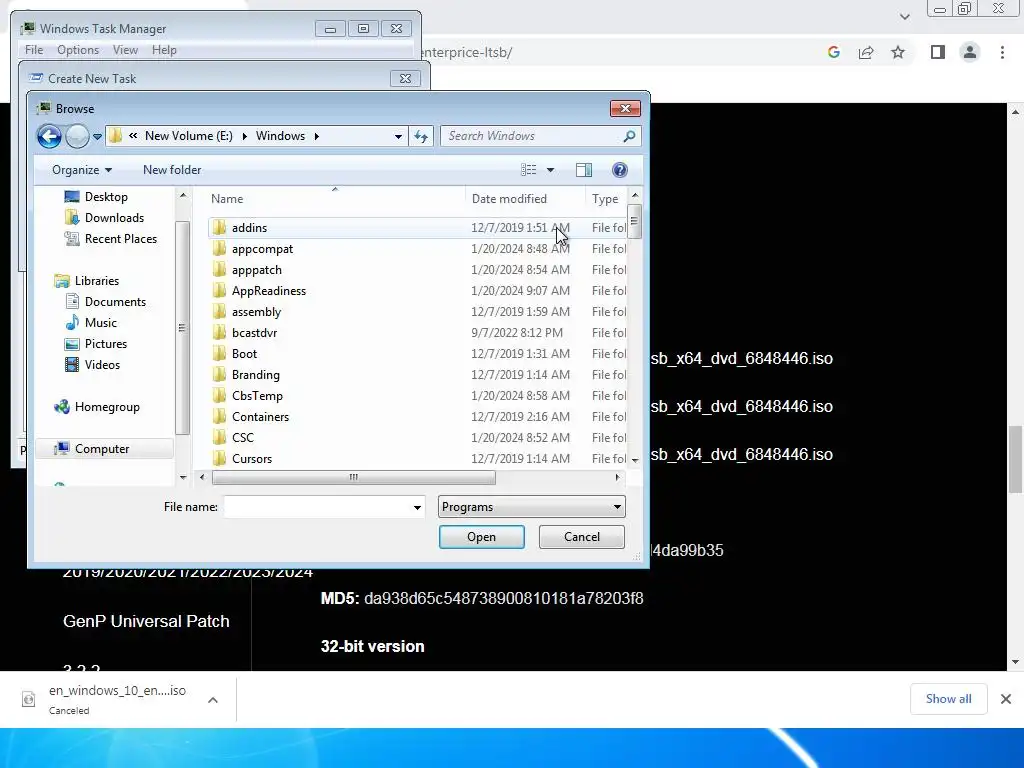Select Desktop in navigation pane
Screen dimensions: 1024x768
tap(96, 197)
